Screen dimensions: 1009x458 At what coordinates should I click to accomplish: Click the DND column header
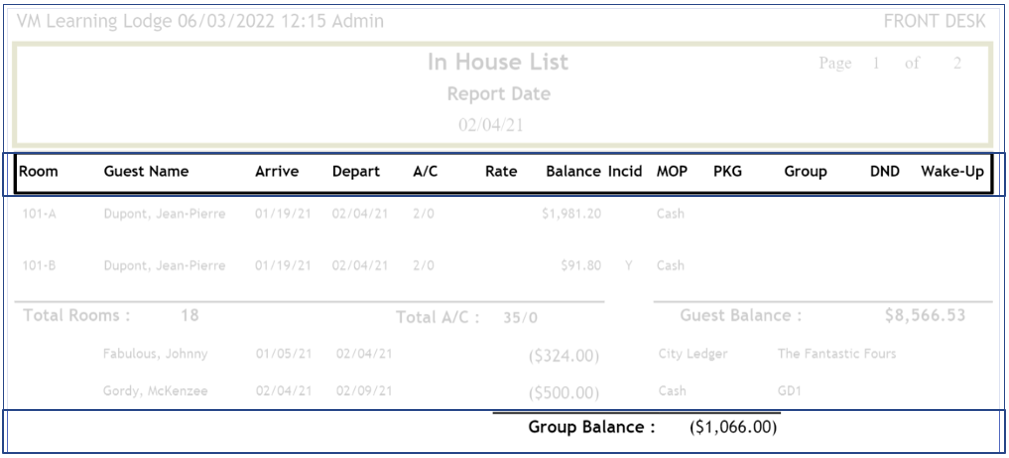coord(884,172)
